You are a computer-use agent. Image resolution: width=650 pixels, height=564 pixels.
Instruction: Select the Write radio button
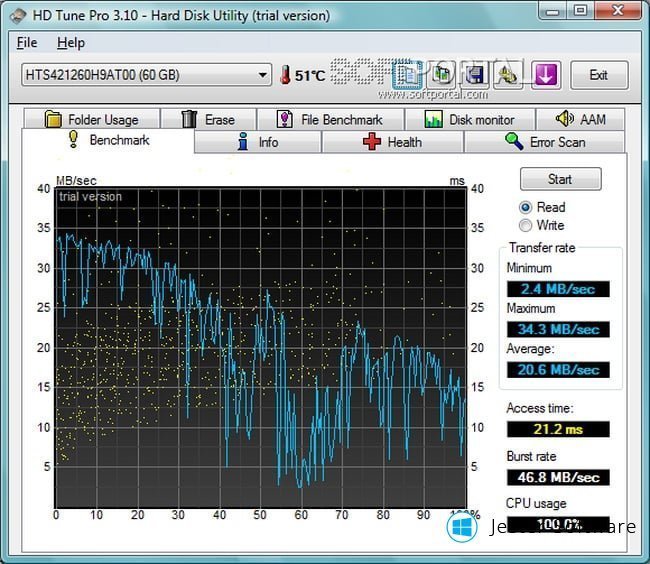point(525,225)
